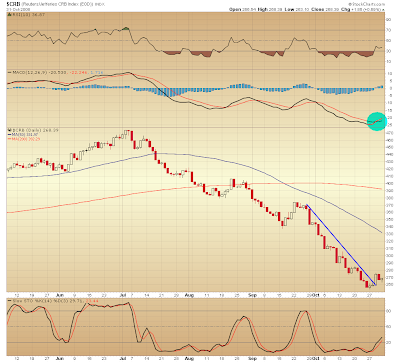
Task: Click the Close value in the header
Action: [x=333, y=10]
